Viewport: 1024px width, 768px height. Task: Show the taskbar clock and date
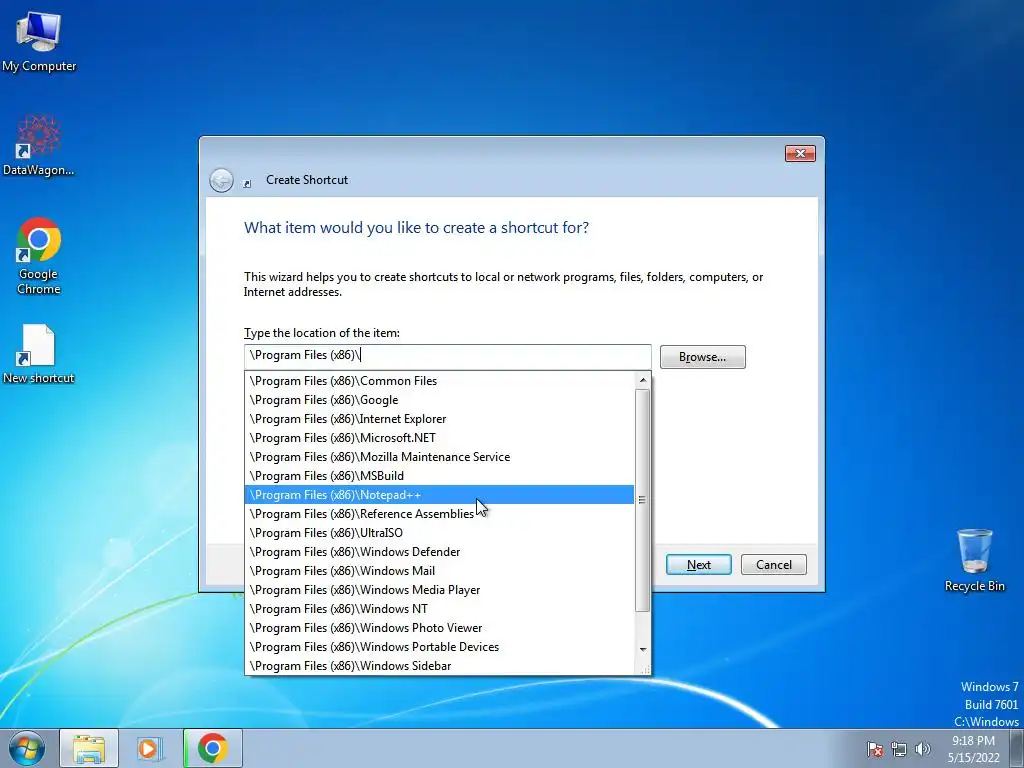pyautogui.click(x=974, y=749)
